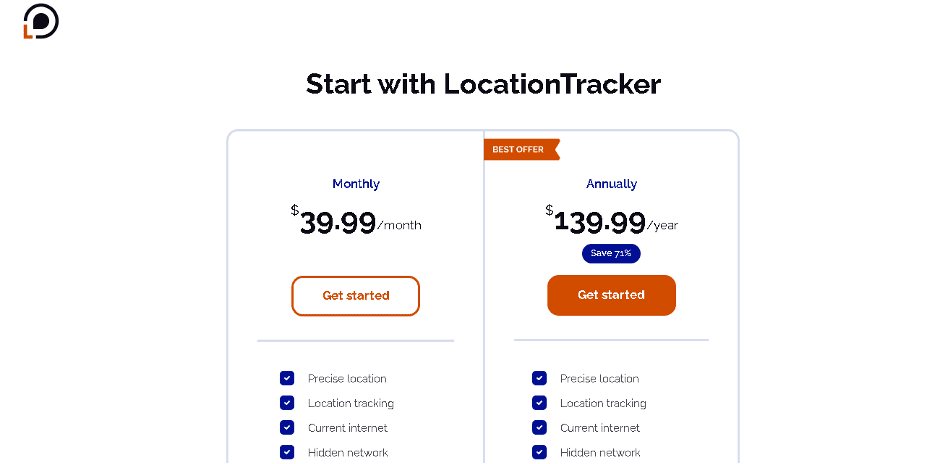Click the Start with LocationTracker heading
The image size is (941, 464).
click(483, 84)
